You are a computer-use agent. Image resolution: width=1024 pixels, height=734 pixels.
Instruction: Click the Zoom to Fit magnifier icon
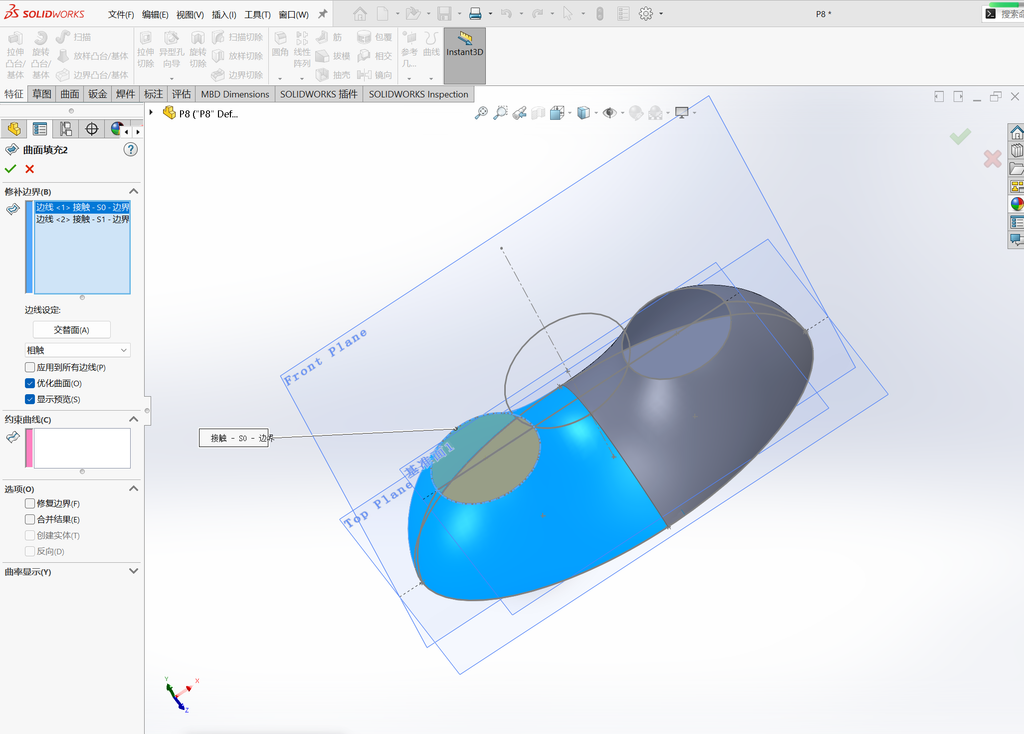coord(481,113)
